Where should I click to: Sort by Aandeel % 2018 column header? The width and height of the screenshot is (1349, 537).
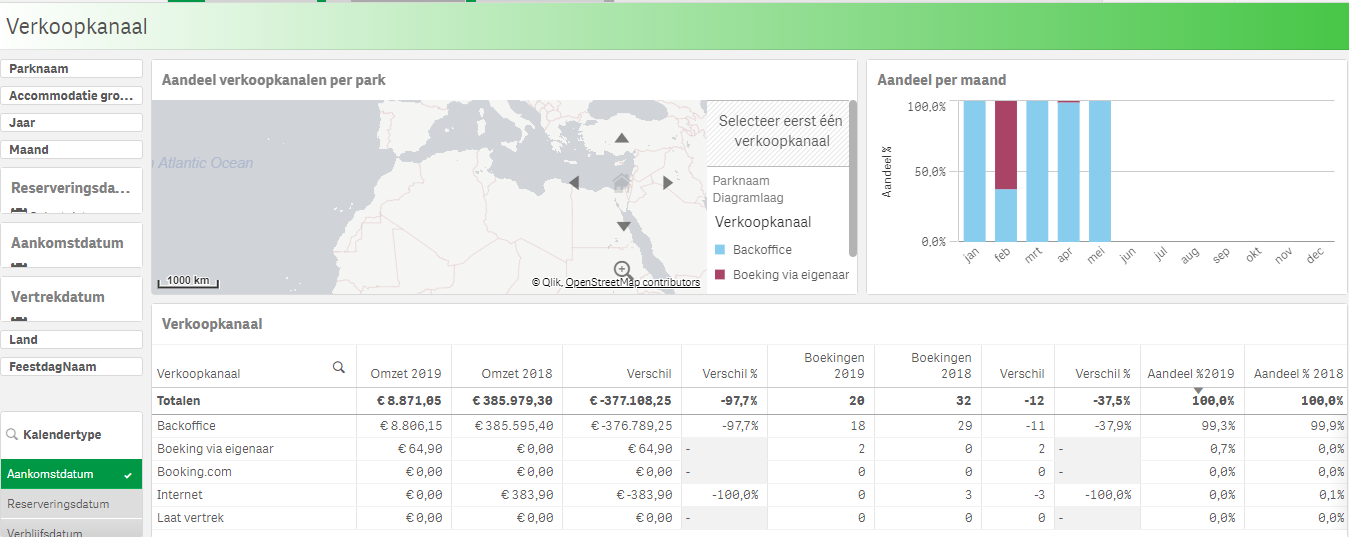pyautogui.click(x=1299, y=373)
